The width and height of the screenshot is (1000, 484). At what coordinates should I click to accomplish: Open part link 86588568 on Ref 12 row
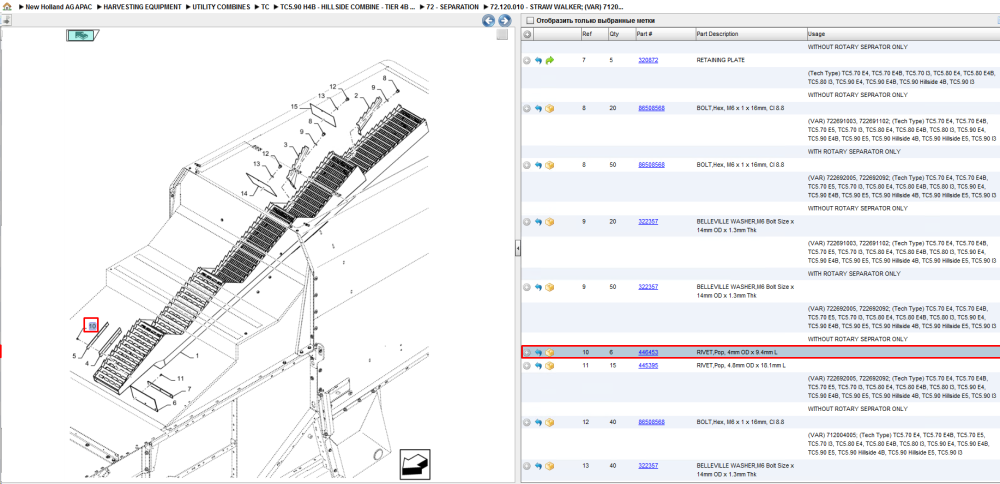651,422
